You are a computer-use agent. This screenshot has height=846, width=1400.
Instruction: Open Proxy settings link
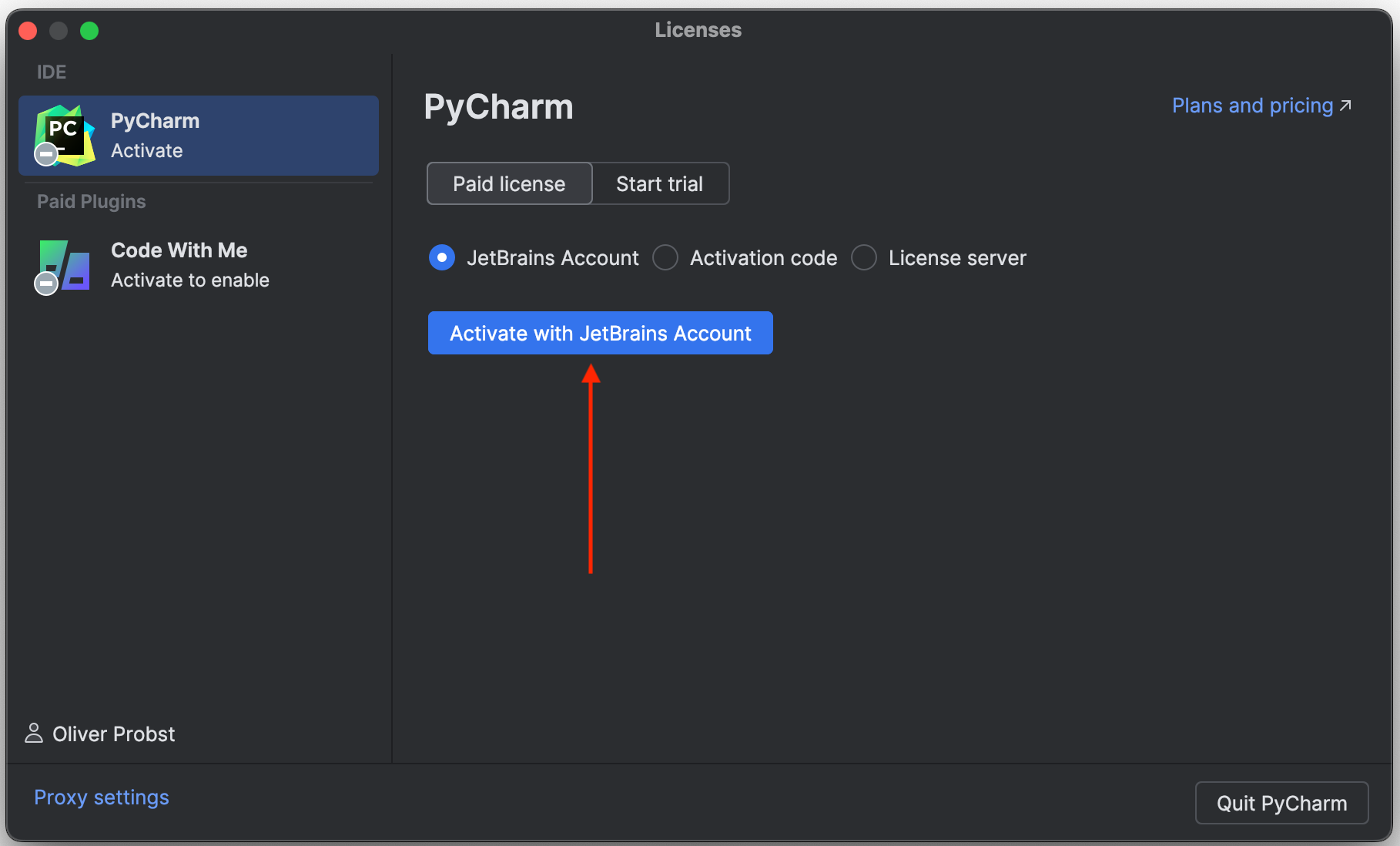[102, 797]
